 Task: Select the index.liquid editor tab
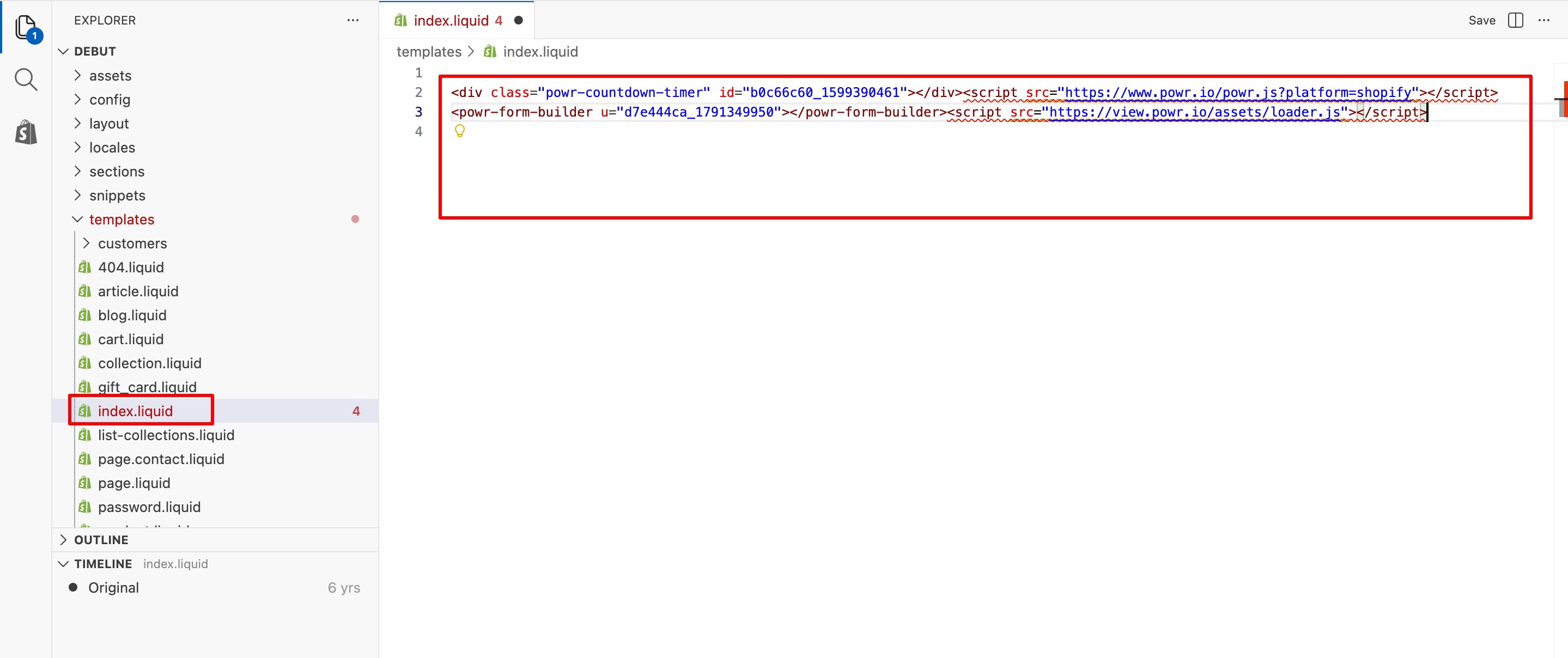click(458, 20)
